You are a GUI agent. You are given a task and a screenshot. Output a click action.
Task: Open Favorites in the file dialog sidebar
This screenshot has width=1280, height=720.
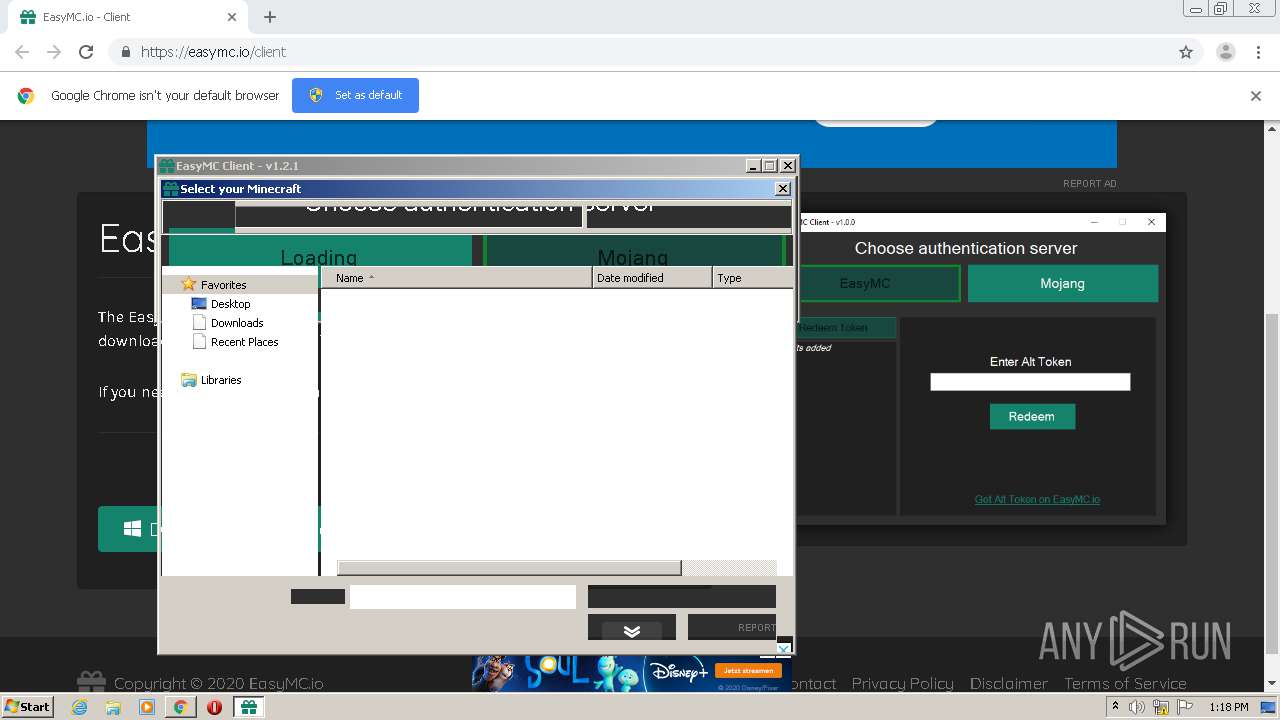[x=223, y=285]
